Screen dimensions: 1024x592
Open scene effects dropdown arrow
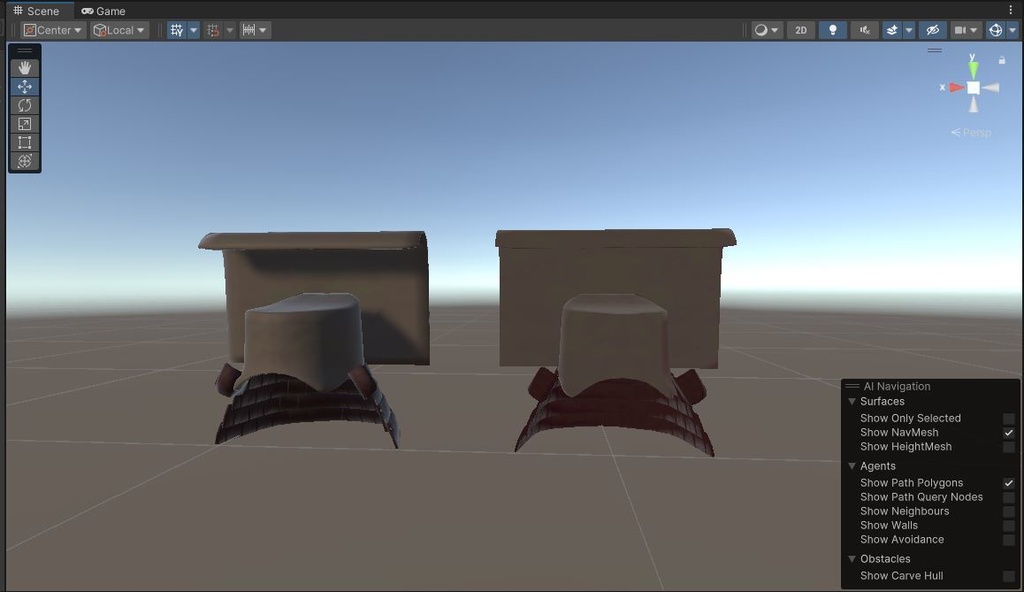(x=908, y=30)
